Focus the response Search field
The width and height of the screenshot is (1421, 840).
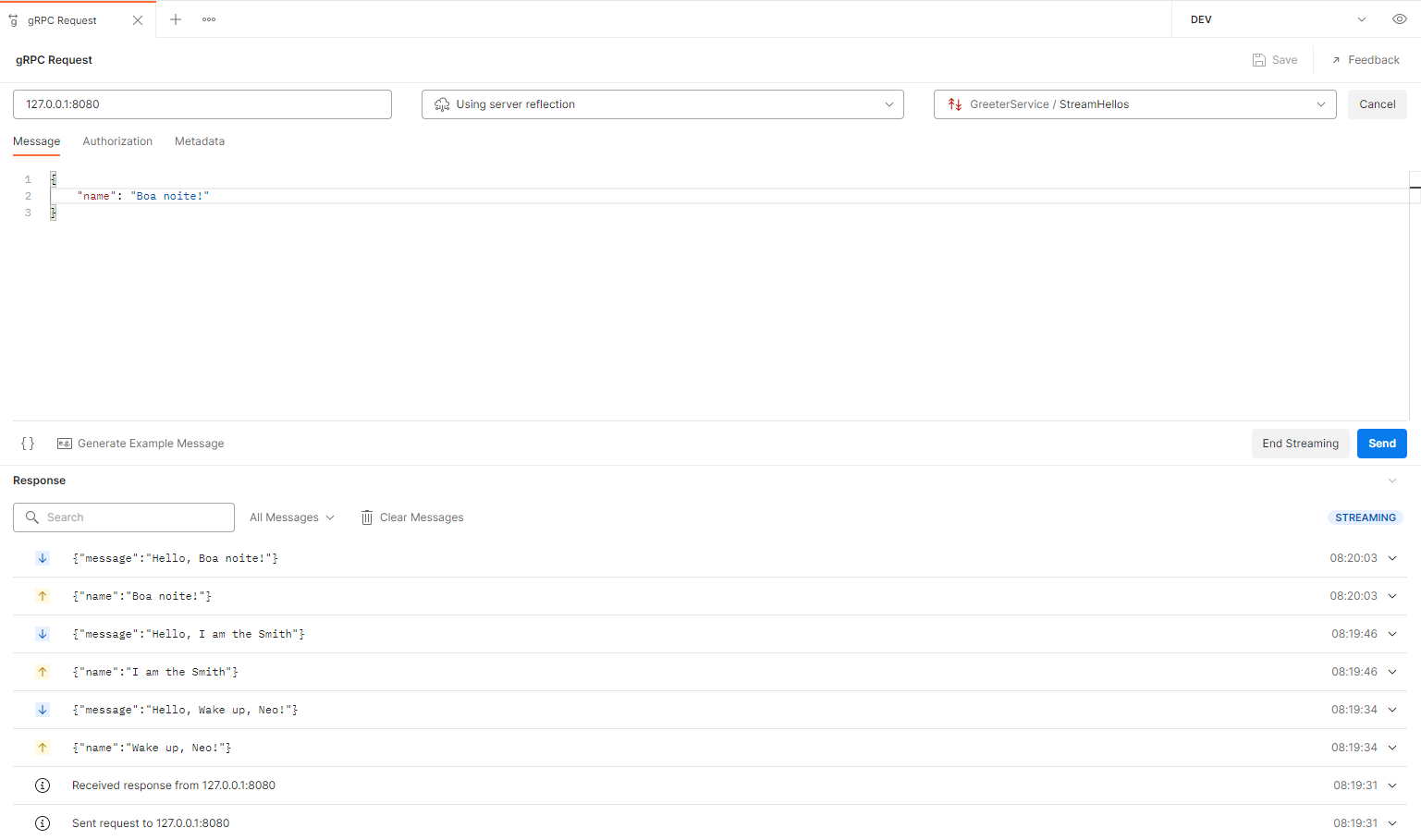[124, 517]
